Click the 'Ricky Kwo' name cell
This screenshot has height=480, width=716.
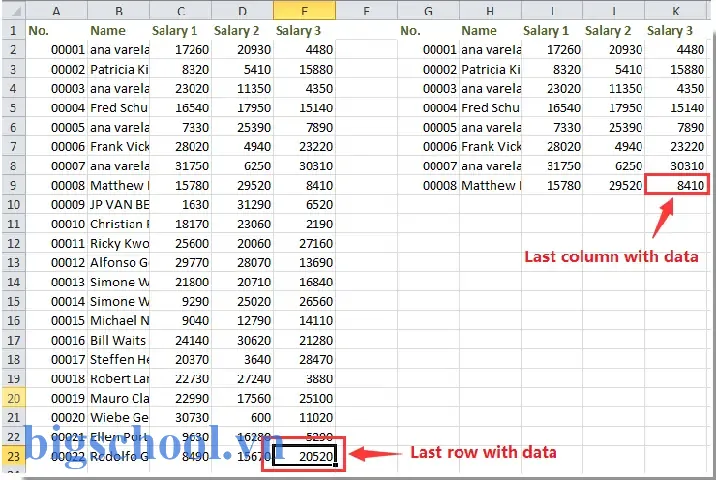[119, 243]
